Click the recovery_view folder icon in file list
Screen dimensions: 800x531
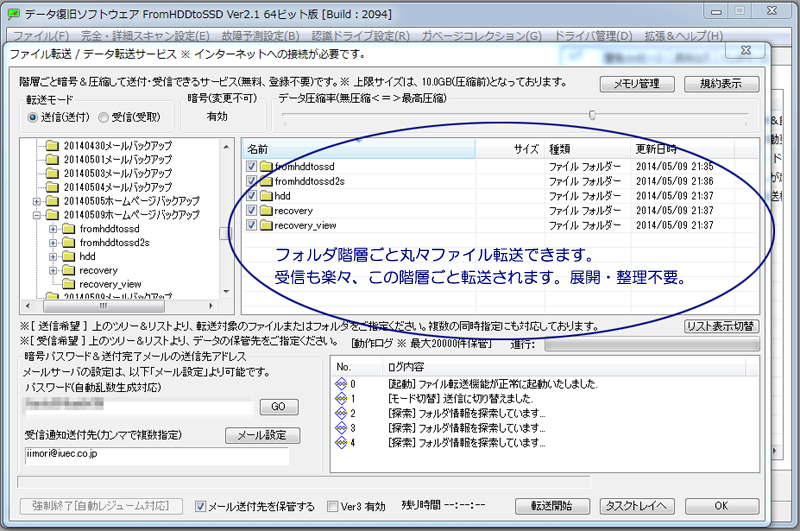pyautogui.click(x=266, y=225)
